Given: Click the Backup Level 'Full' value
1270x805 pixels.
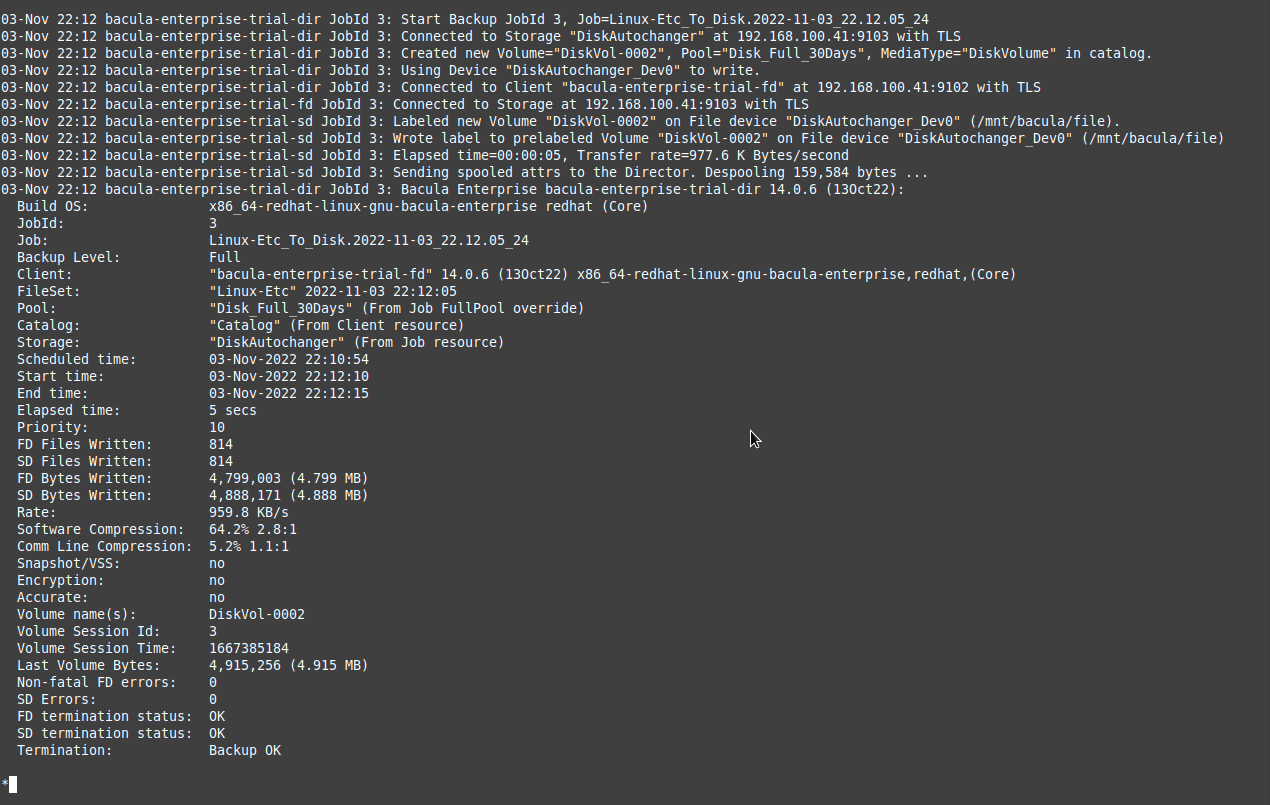Looking at the screenshot, I should (225, 257).
